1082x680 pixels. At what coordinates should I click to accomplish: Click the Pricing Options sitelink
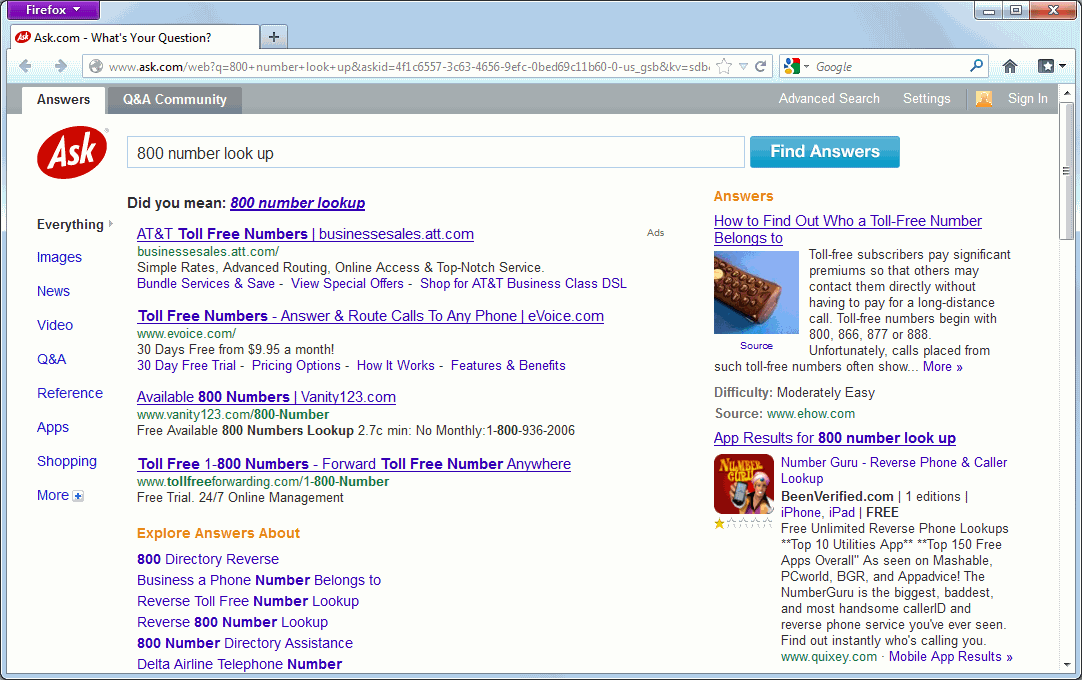click(x=296, y=366)
